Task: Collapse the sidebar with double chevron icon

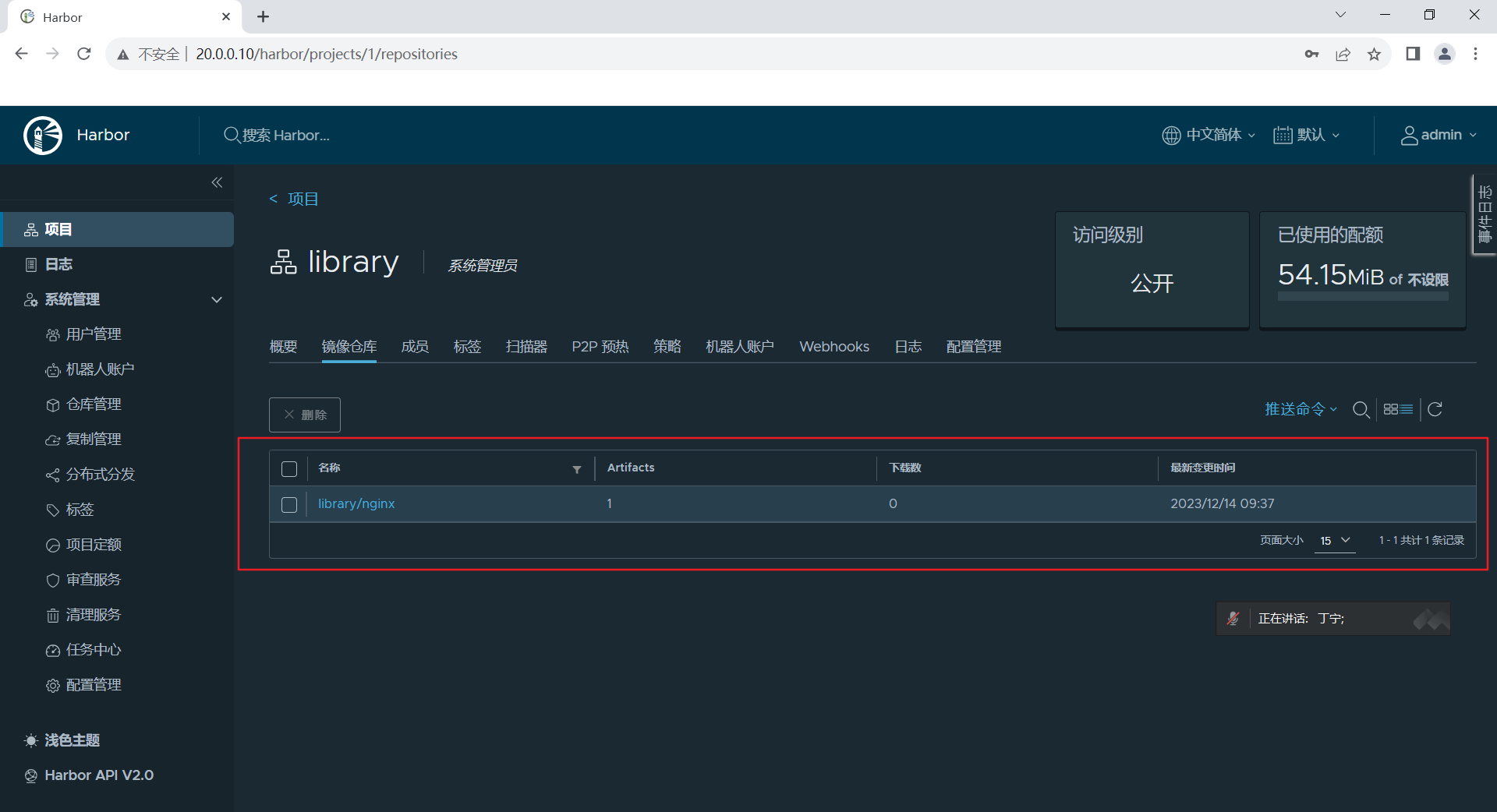Action: pyautogui.click(x=217, y=182)
